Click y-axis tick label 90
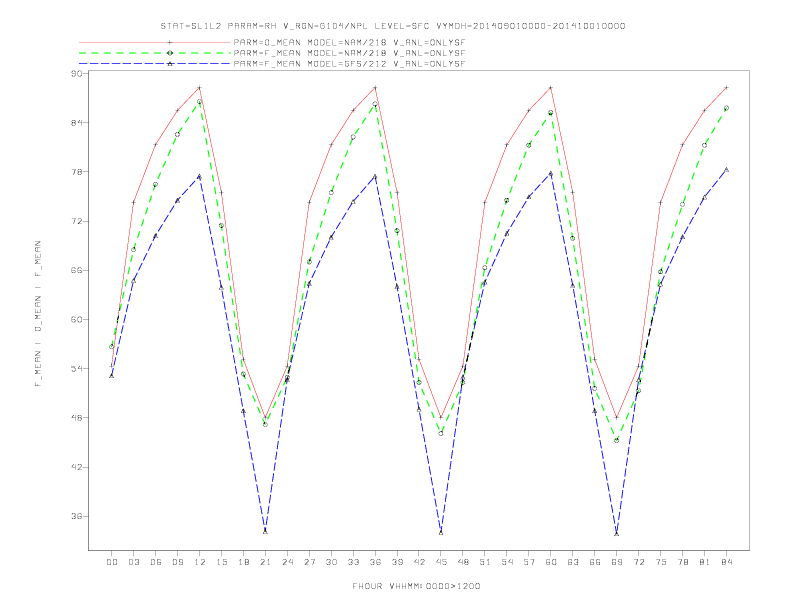Viewport: 792px width, 612px height. (x=77, y=73)
